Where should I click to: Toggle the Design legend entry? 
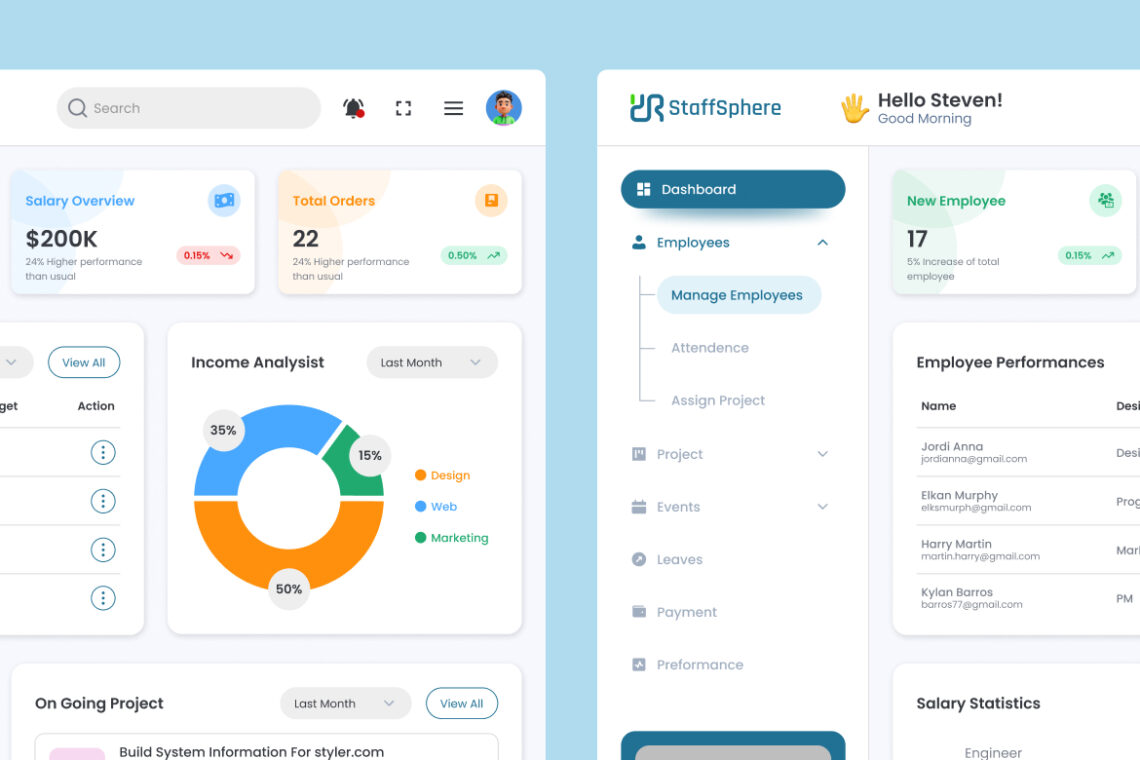click(x=442, y=475)
